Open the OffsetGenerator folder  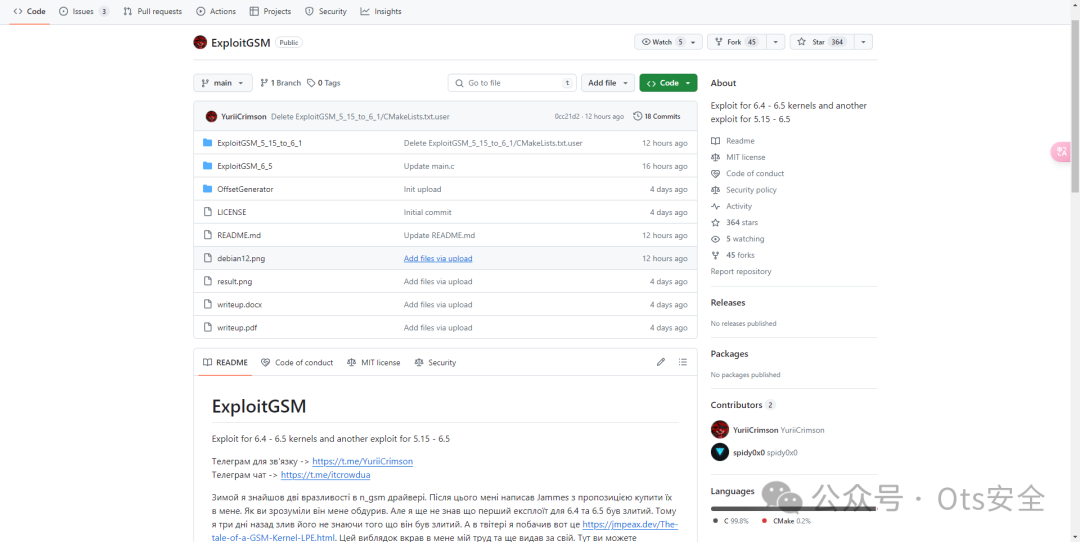coord(245,189)
